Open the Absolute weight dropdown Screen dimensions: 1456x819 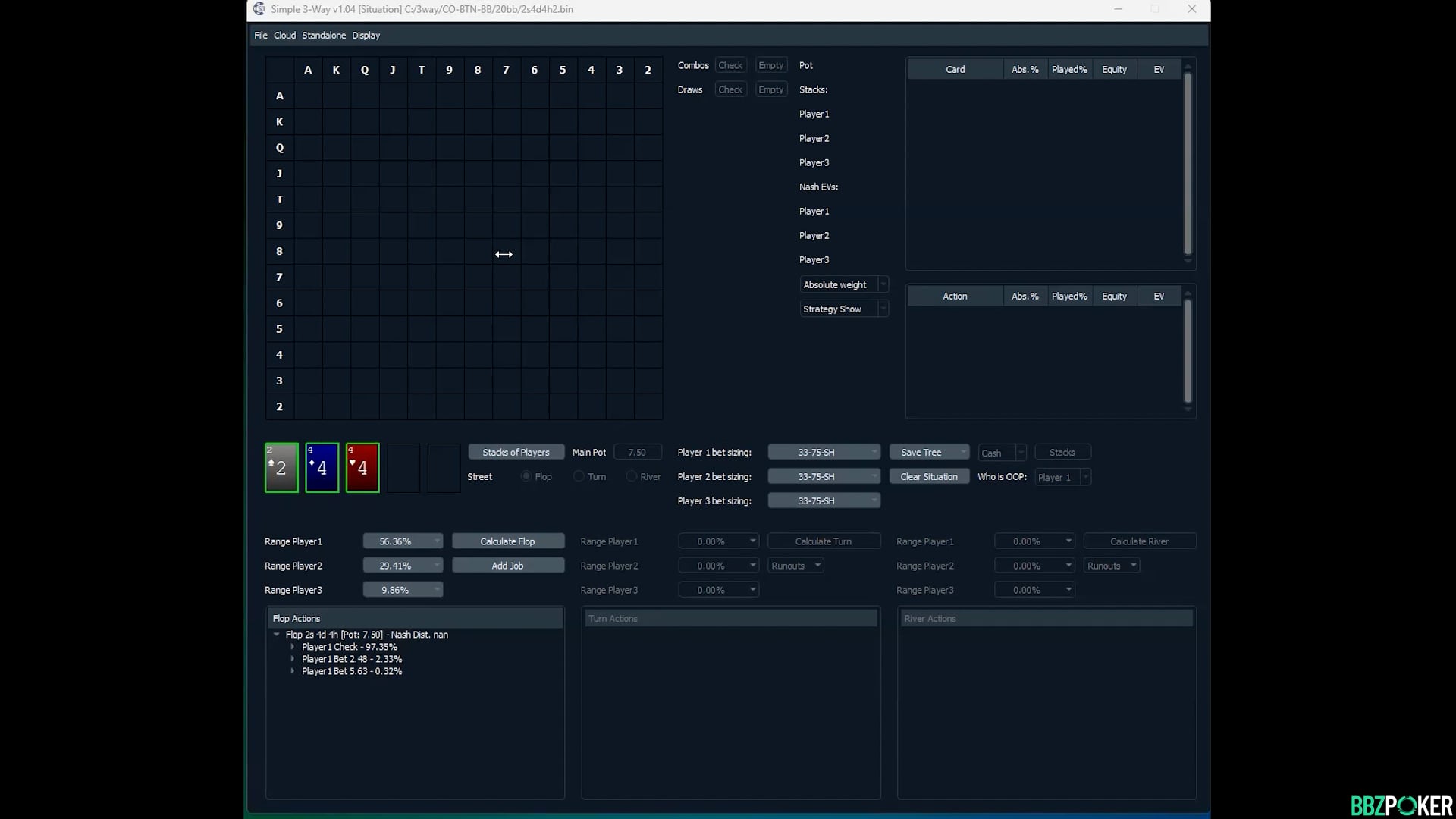click(x=844, y=285)
